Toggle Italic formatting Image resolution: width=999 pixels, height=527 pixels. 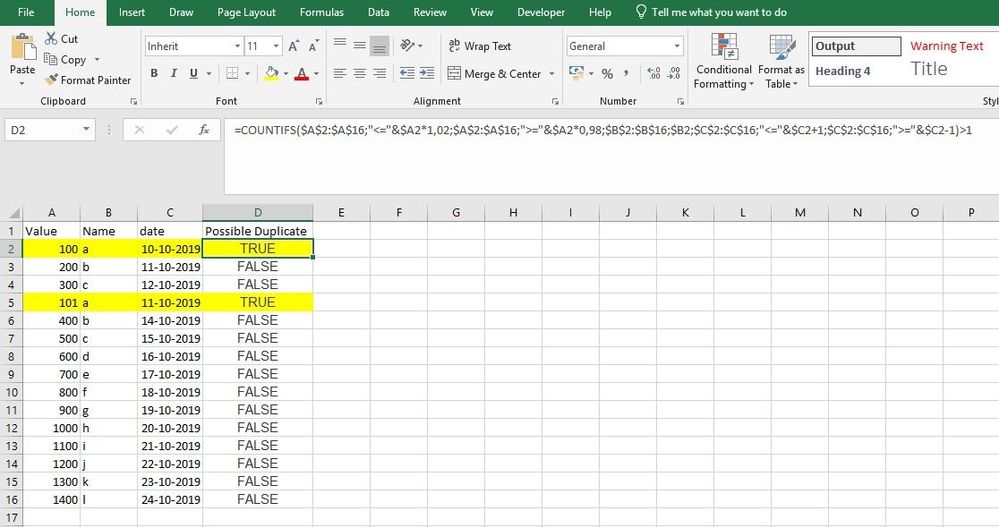(173, 73)
